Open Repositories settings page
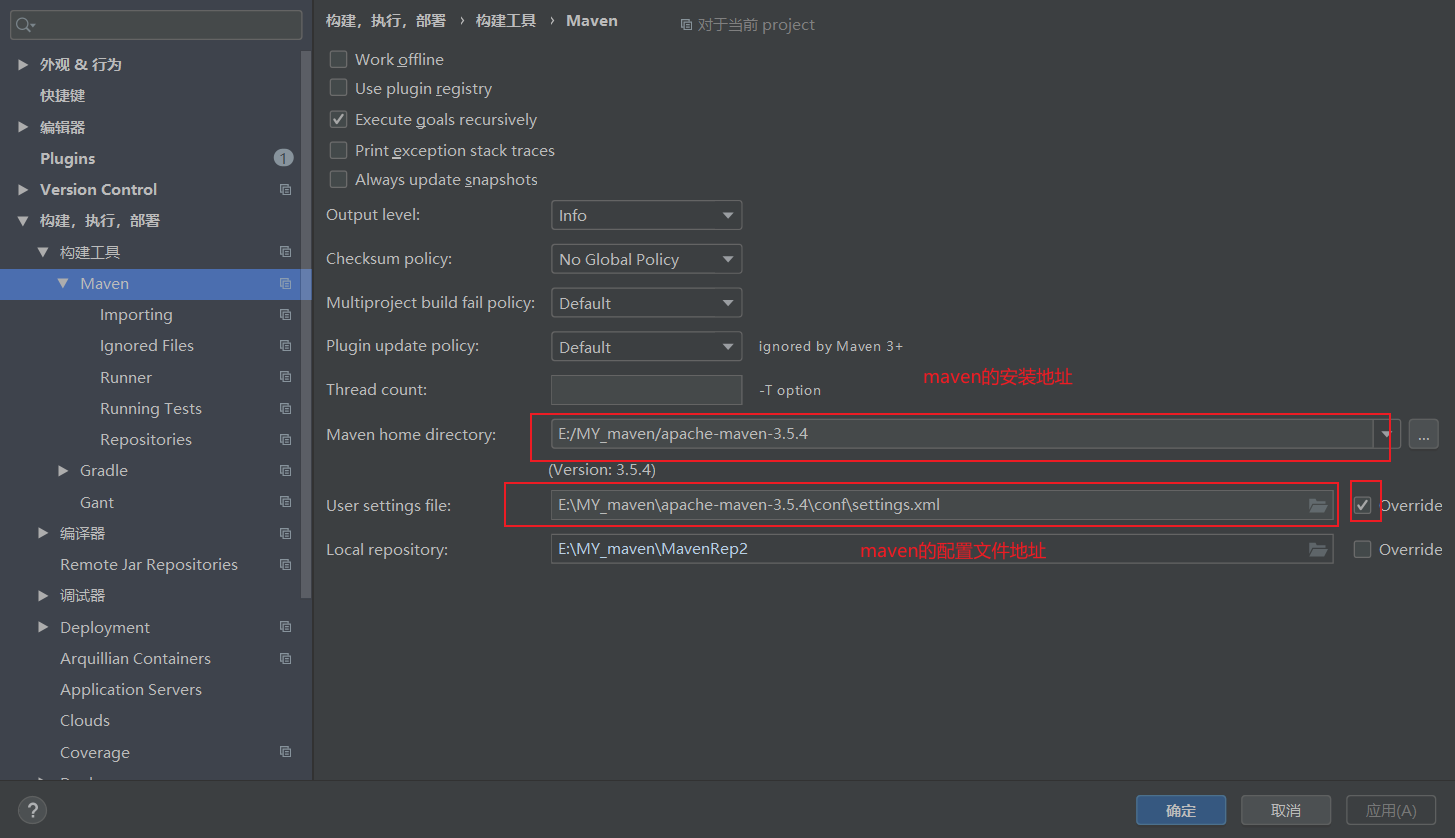Screen dimensions: 1455x838 pos(146,440)
